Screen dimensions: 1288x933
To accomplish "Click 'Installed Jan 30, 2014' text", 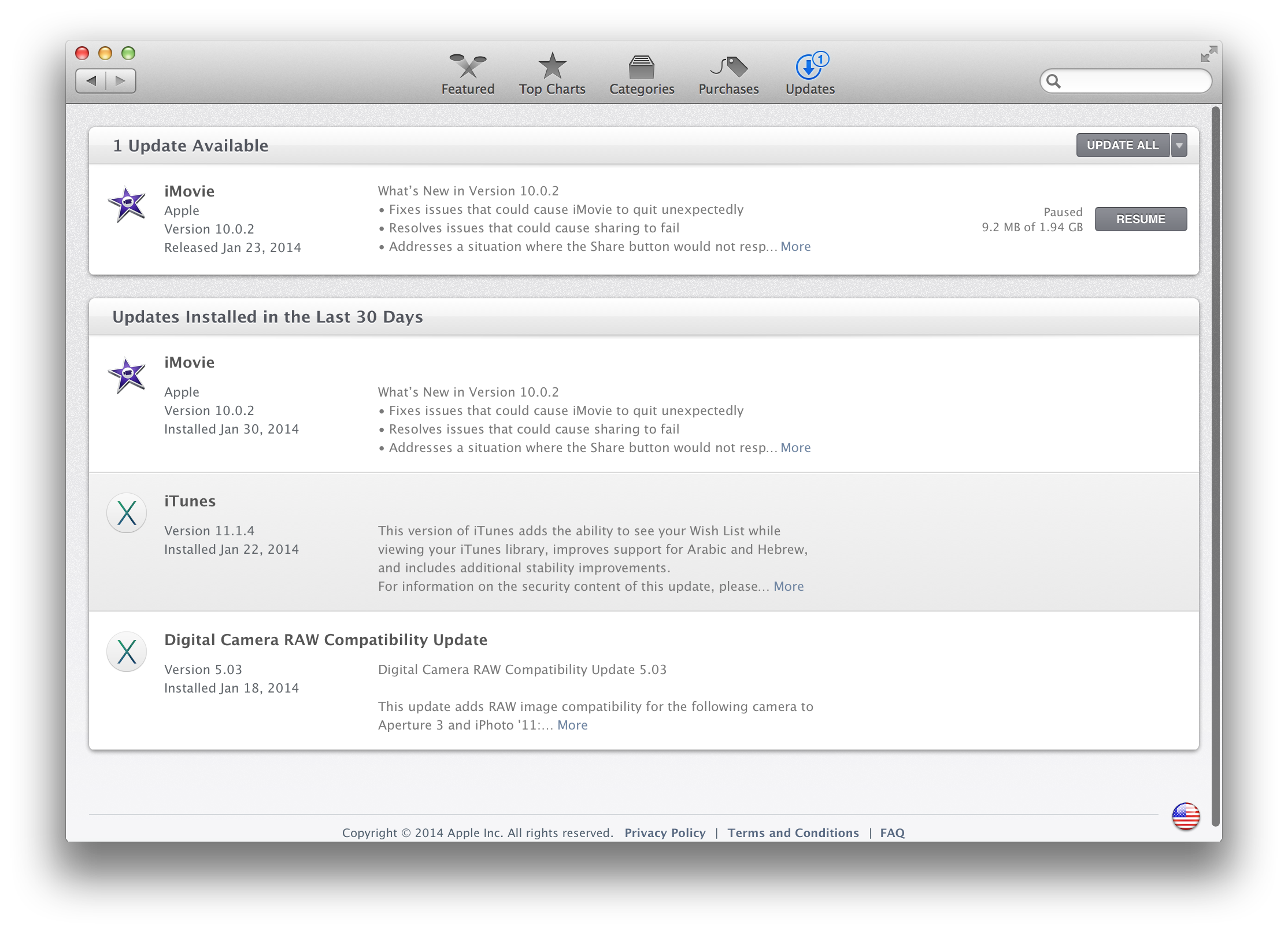I will pos(231,429).
